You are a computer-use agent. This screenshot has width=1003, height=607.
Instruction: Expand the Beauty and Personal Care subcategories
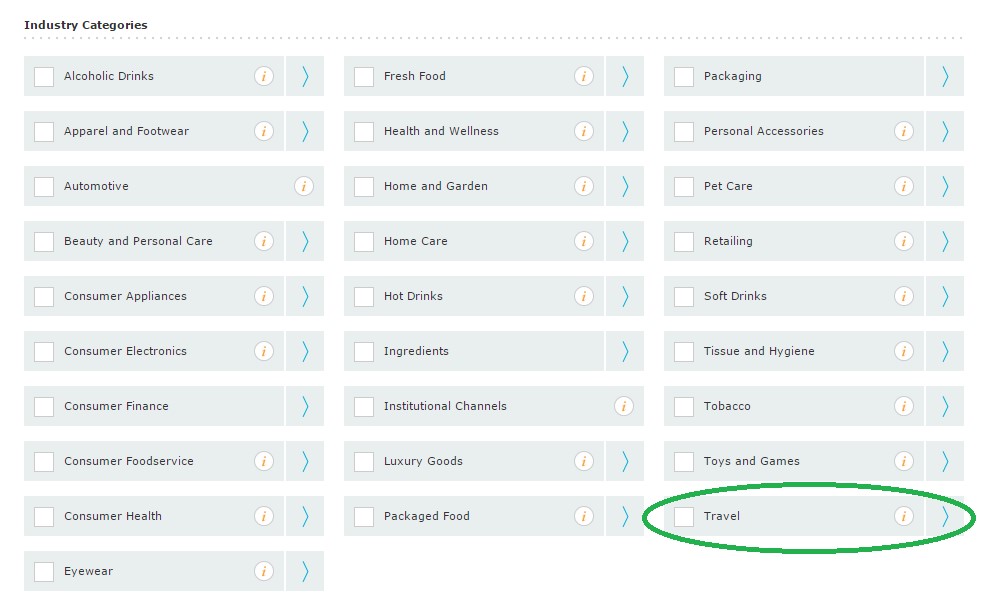[305, 241]
